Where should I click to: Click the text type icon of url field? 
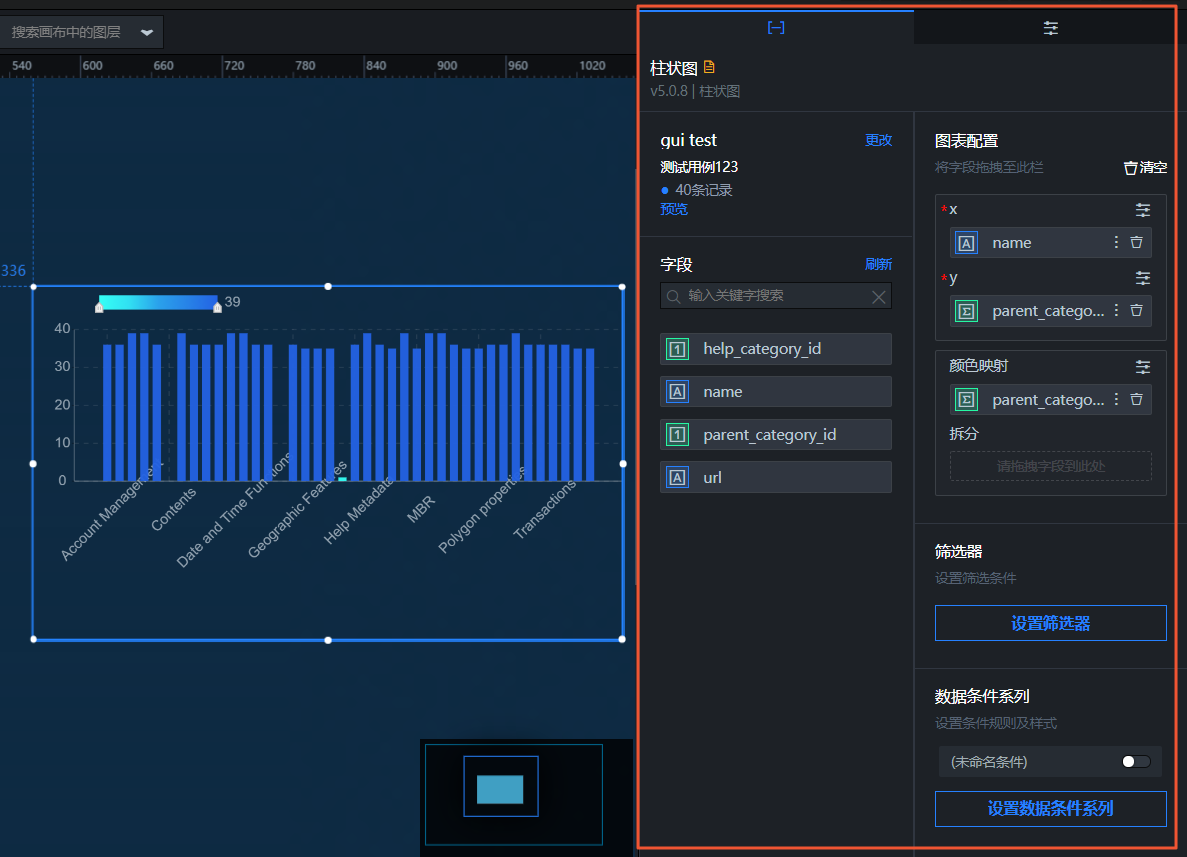(x=677, y=478)
